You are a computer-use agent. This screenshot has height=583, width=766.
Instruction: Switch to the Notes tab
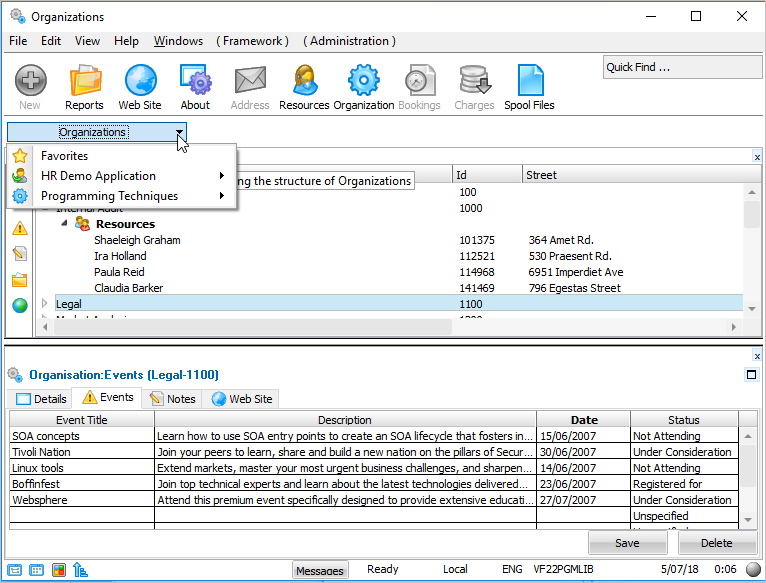[172, 399]
